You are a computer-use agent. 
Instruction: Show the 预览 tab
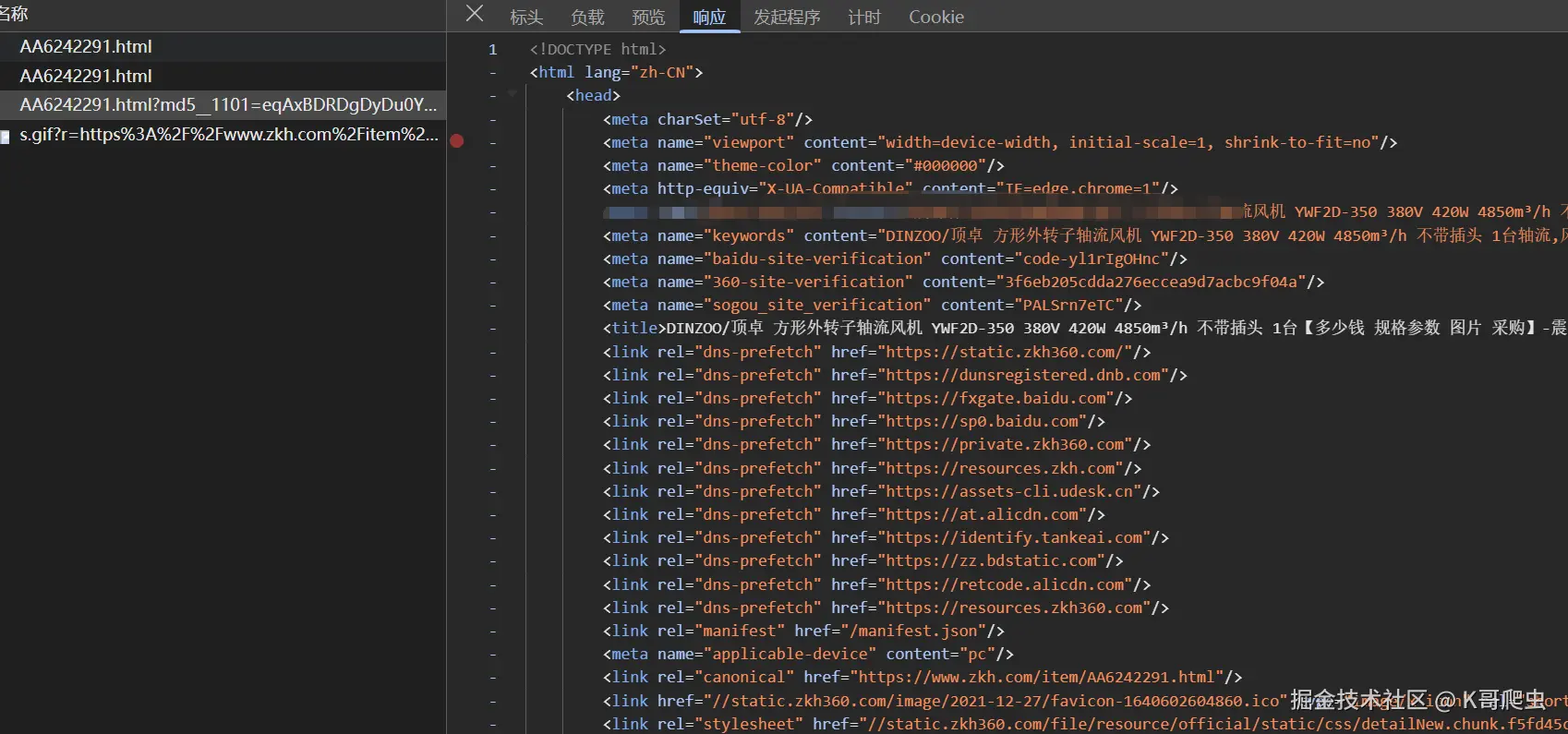coord(648,17)
